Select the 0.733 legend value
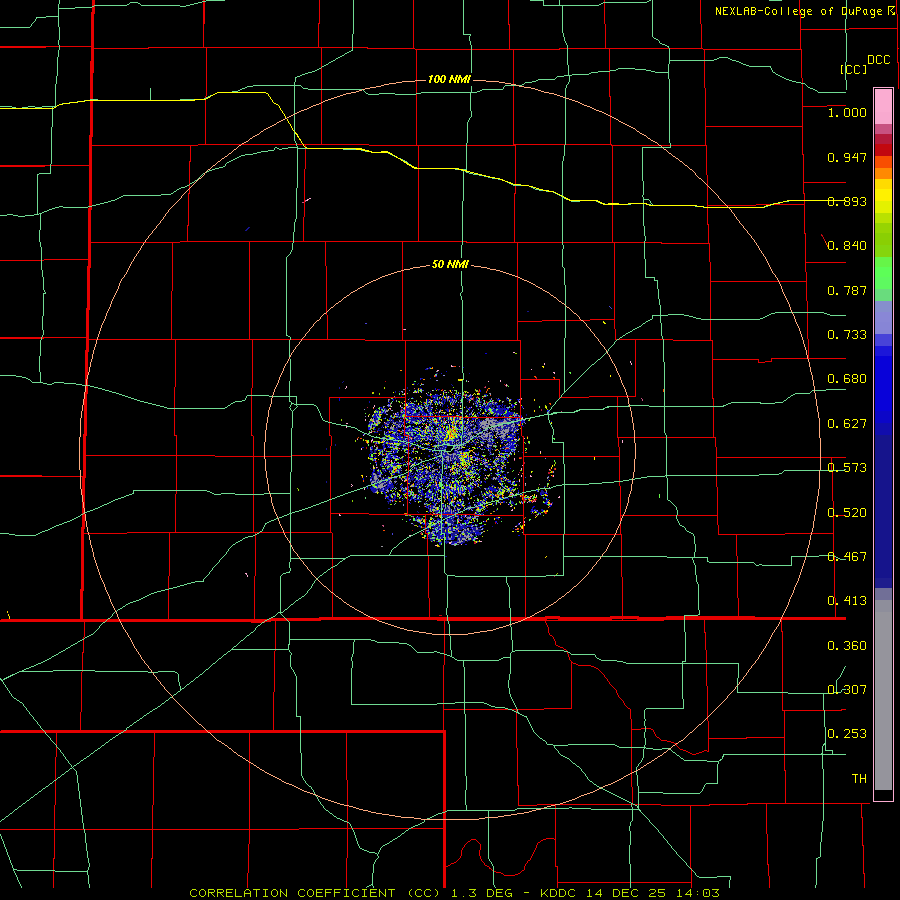900x900 pixels. 847,335
